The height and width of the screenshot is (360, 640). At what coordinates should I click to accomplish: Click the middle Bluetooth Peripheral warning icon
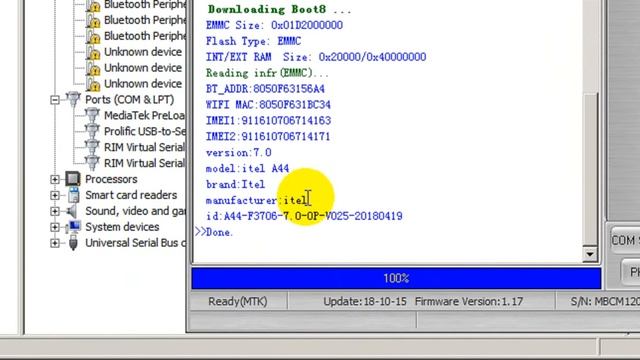93,21
